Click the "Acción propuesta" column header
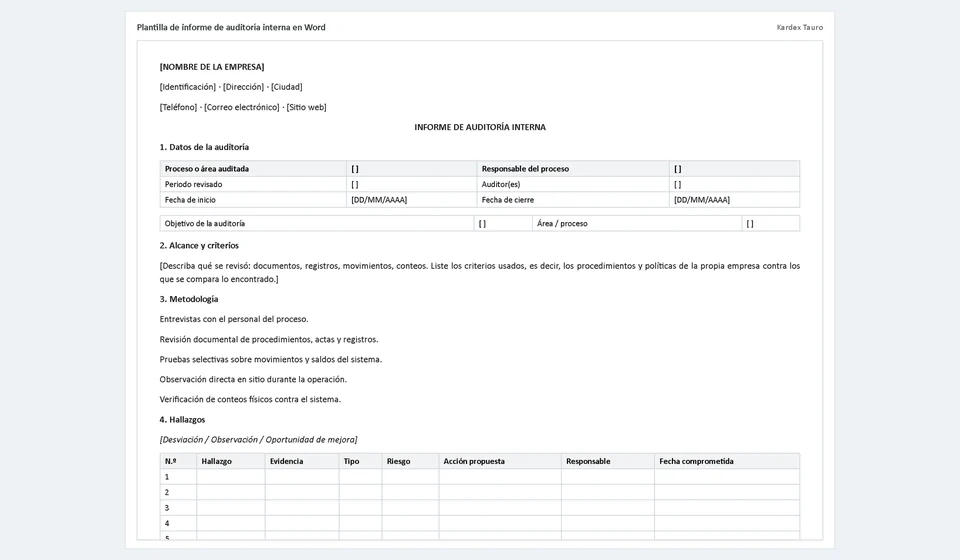Screen dimensions: 960x560 500,461
